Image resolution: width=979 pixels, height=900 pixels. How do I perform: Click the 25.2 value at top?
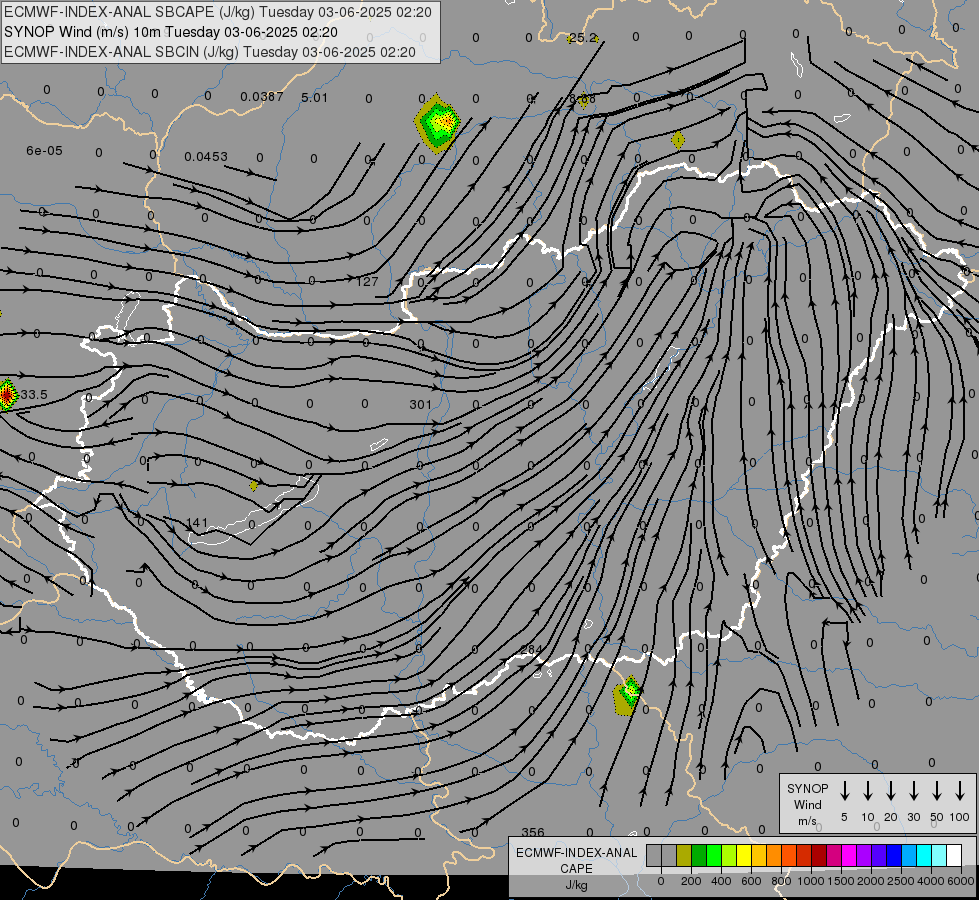[x=583, y=38]
